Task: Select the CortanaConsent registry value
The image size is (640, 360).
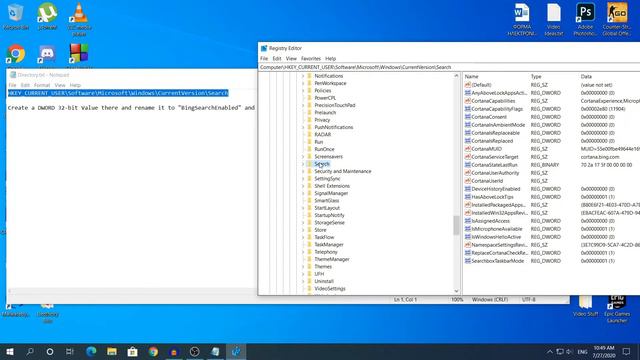Action: point(489,117)
